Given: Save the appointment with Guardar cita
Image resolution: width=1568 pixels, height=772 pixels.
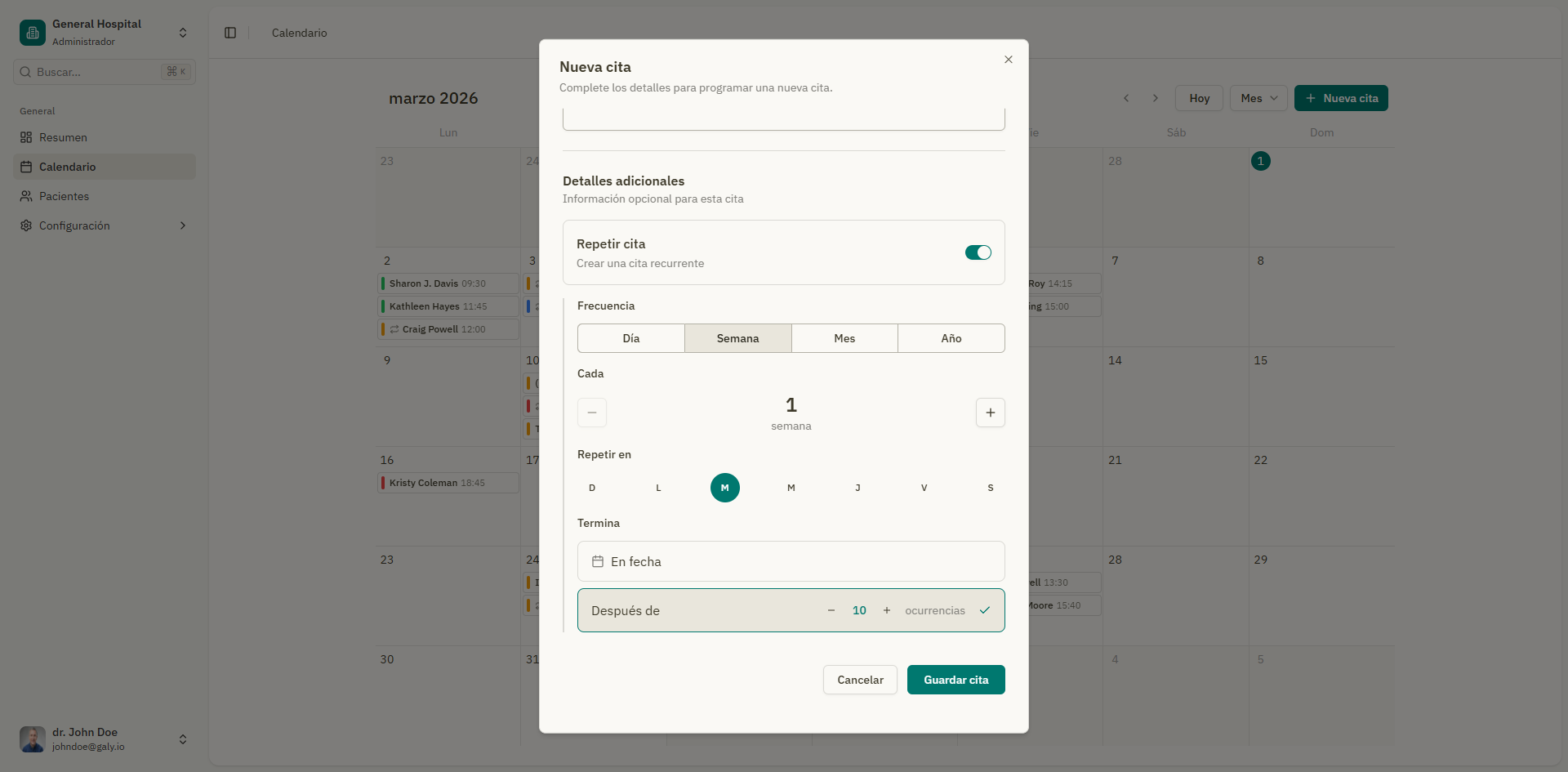Looking at the screenshot, I should point(955,679).
